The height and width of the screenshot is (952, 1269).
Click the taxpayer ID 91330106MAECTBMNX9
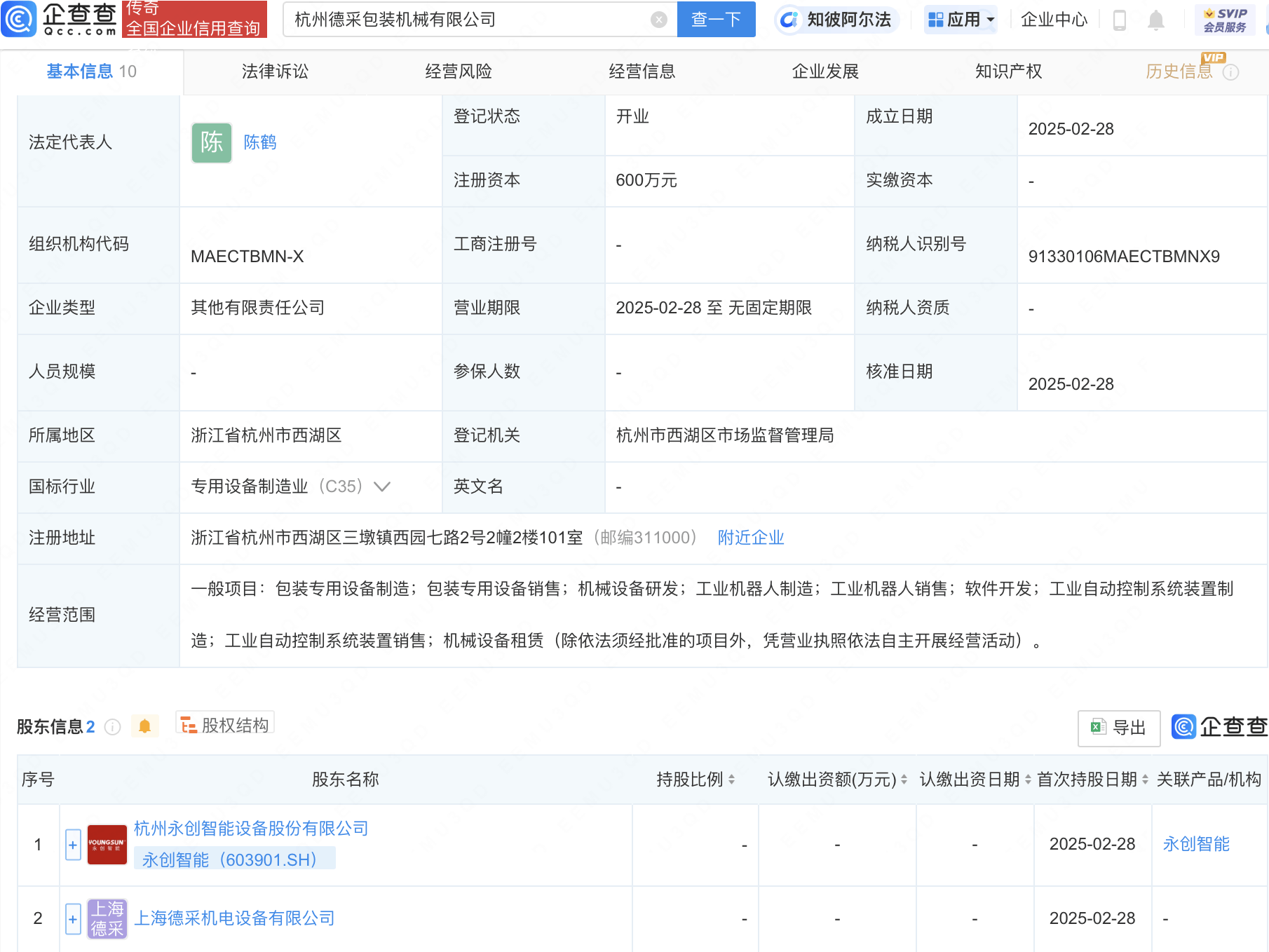pyautogui.click(x=1124, y=257)
